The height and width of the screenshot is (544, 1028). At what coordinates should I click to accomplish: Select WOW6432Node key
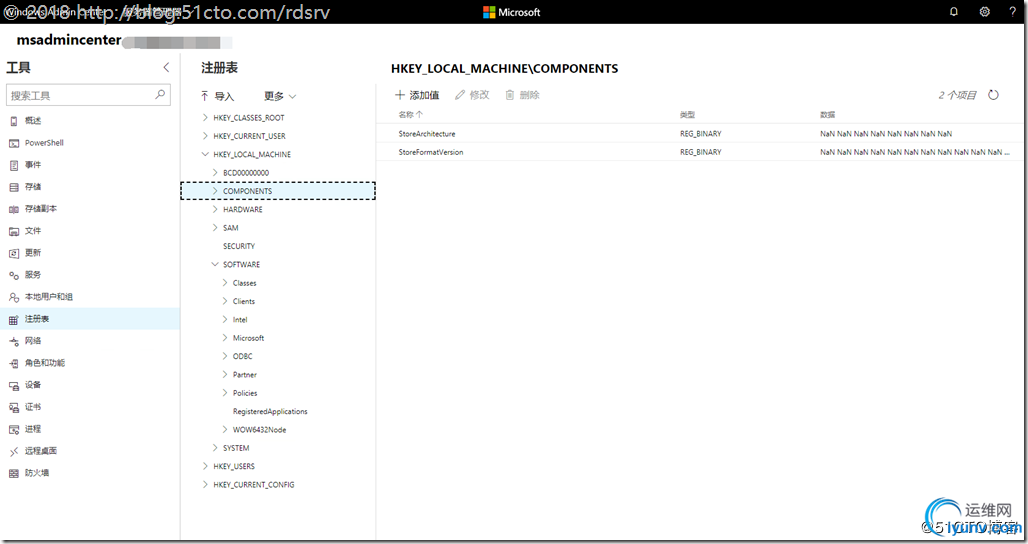point(260,430)
